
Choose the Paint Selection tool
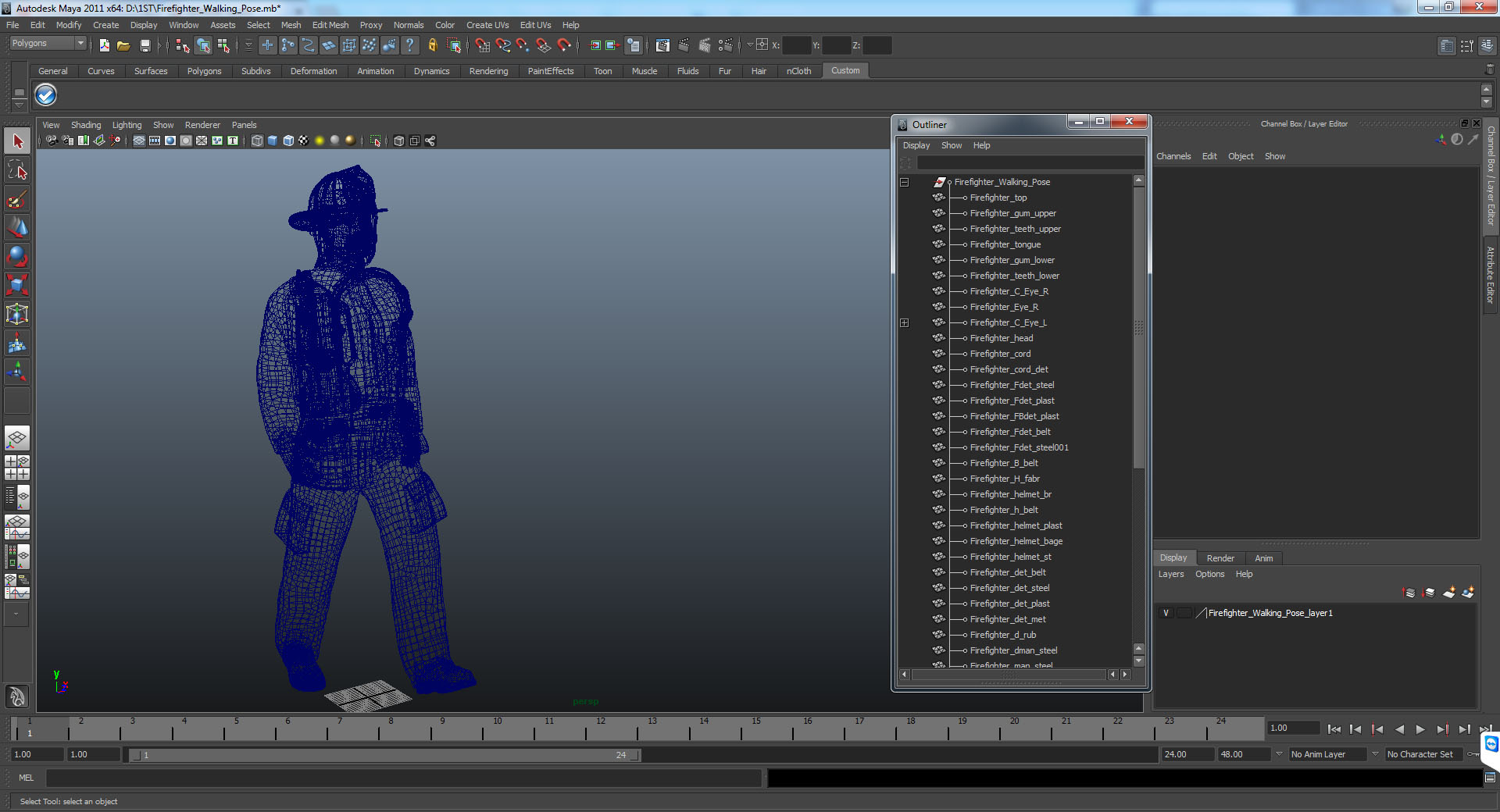click(x=17, y=199)
